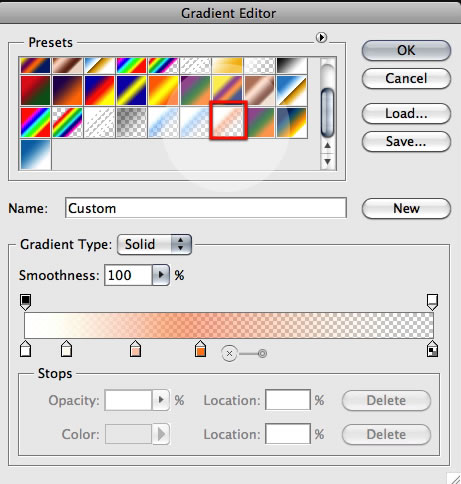Click the presets scrollbar down arrow
This screenshot has height=484, width=461.
pos(328,162)
